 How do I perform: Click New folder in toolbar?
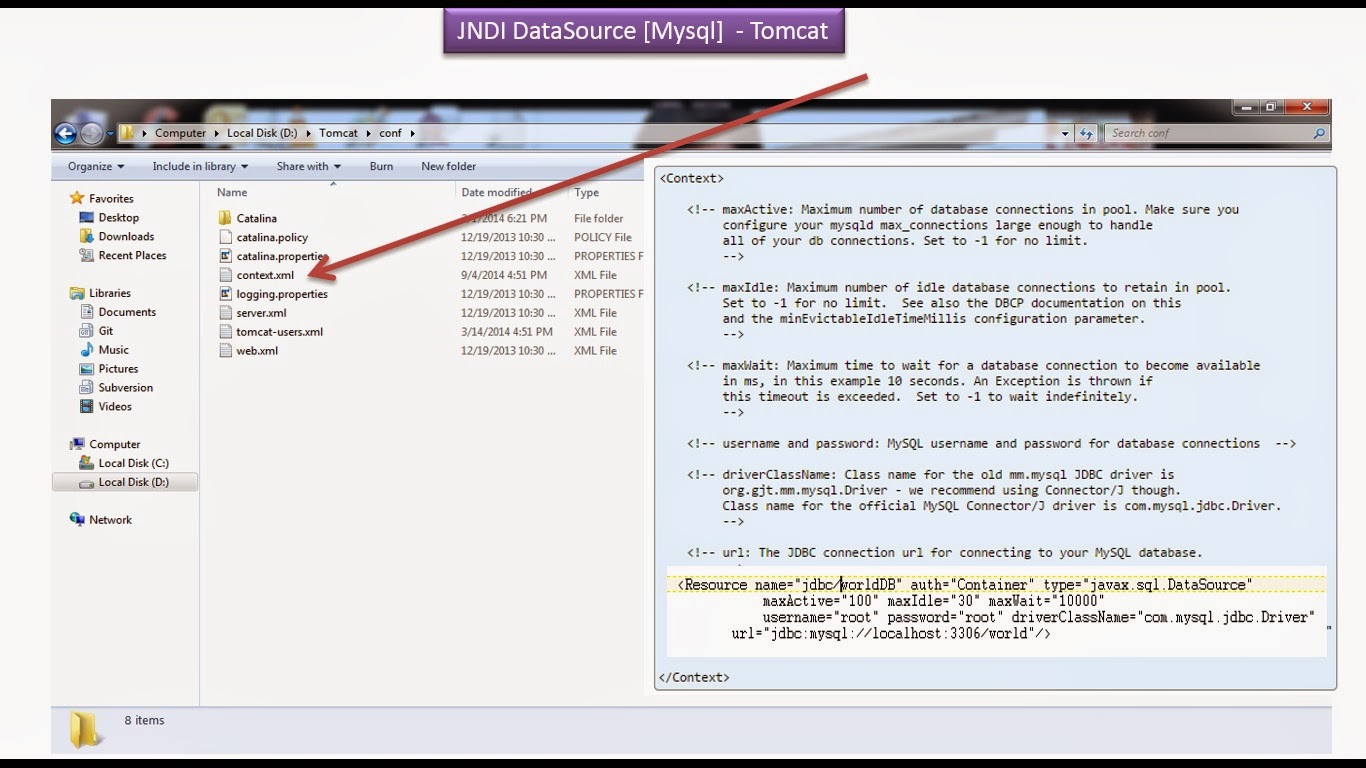click(449, 166)
